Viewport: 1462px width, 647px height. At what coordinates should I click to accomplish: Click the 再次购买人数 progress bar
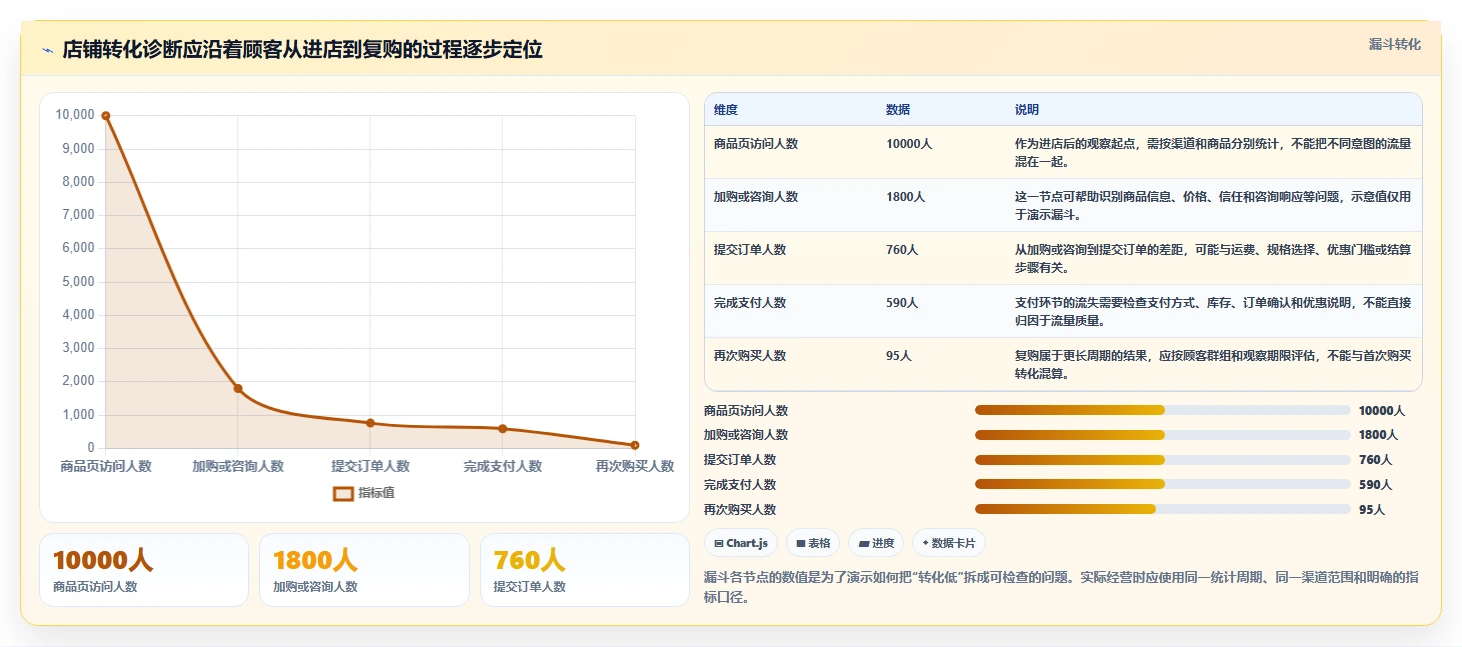click(x=1162, y=509)
